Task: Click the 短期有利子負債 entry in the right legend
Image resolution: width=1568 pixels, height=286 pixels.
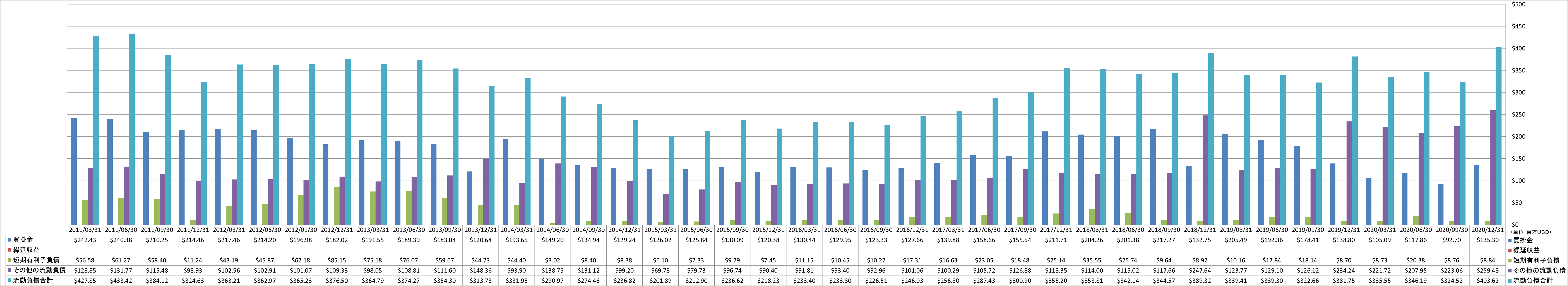Action: click(x=1537, y=260)
